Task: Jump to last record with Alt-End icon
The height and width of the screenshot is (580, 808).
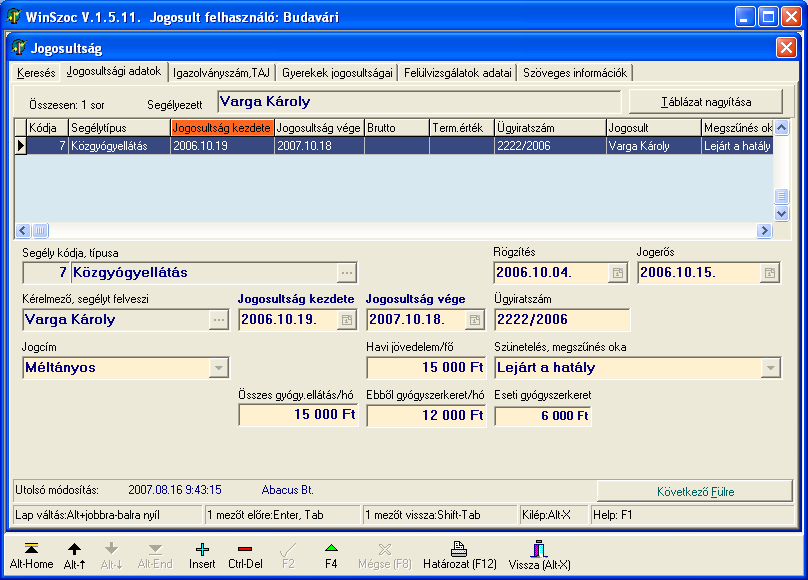Action: [x=155, y=550]
